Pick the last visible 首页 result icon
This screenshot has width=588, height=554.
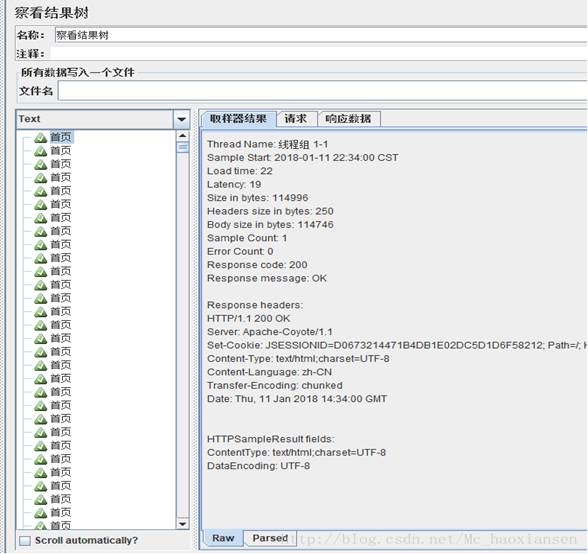pyautogui.click(x=40, y=526)
